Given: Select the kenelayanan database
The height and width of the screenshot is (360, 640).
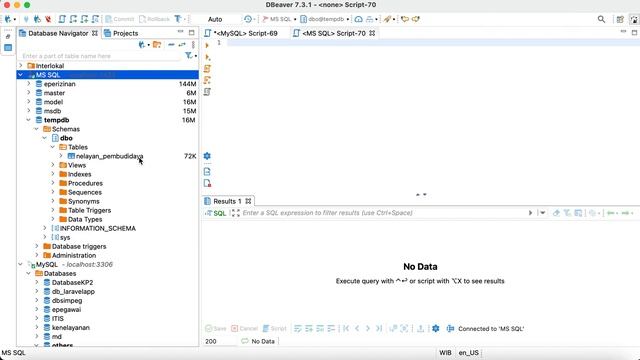Looking at the screenshot, I should 71,327.
